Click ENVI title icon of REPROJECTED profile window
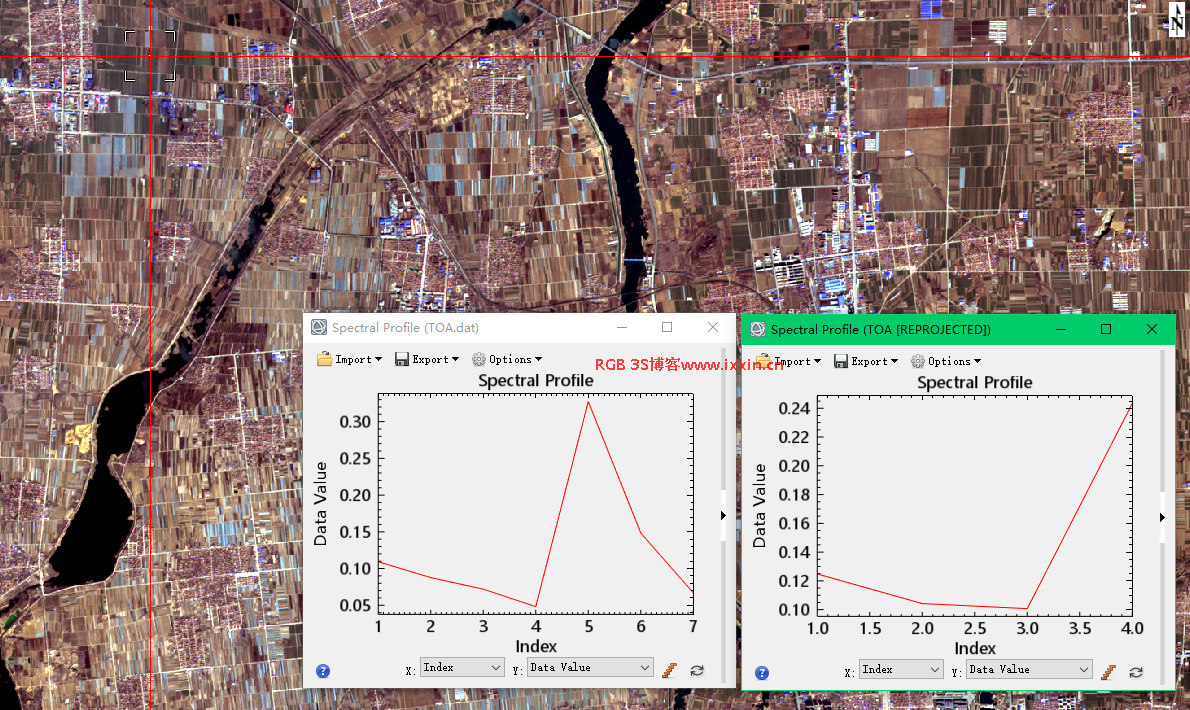1190x710 pixels. coord(757,329)
